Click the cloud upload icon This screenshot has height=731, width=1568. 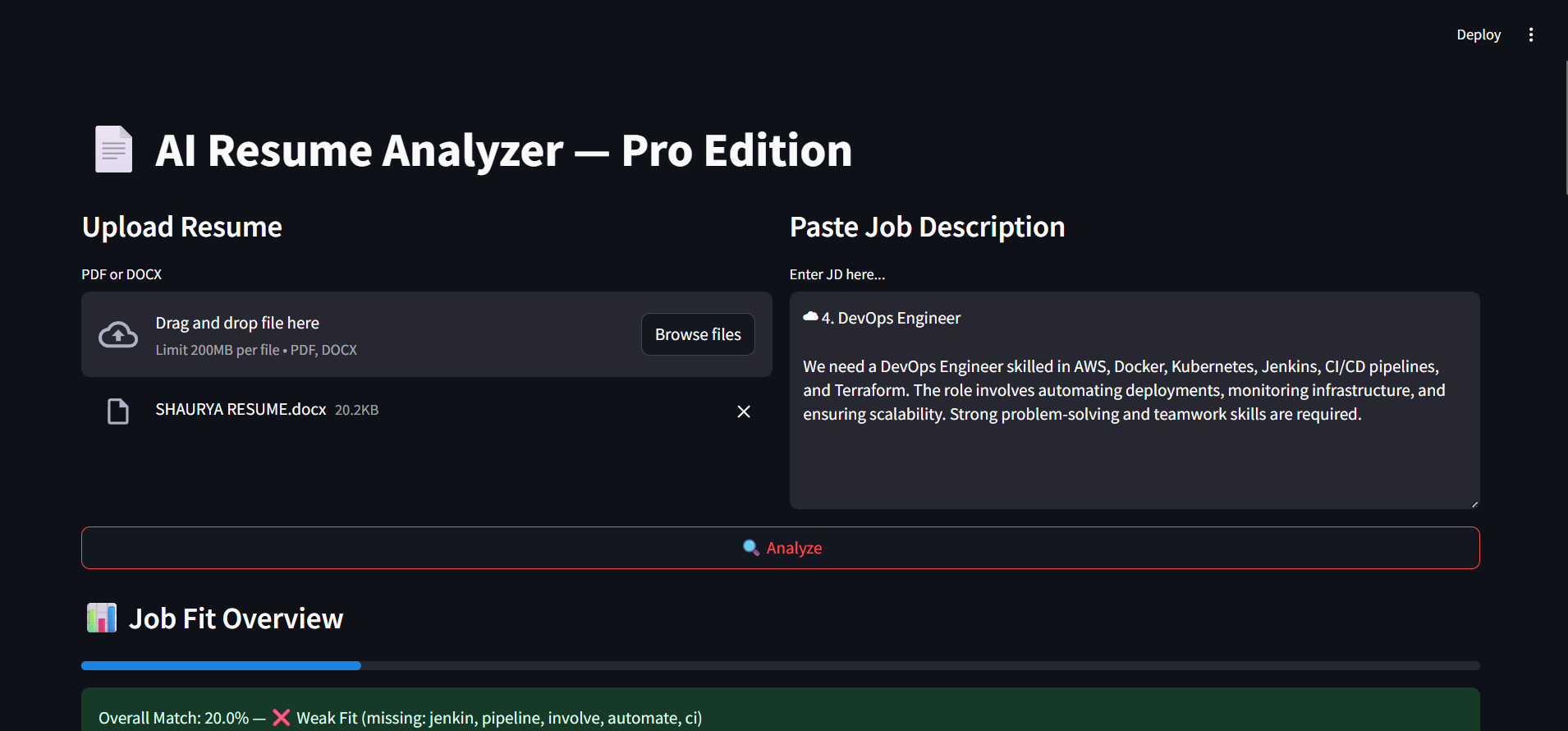(x=118, y=335)
